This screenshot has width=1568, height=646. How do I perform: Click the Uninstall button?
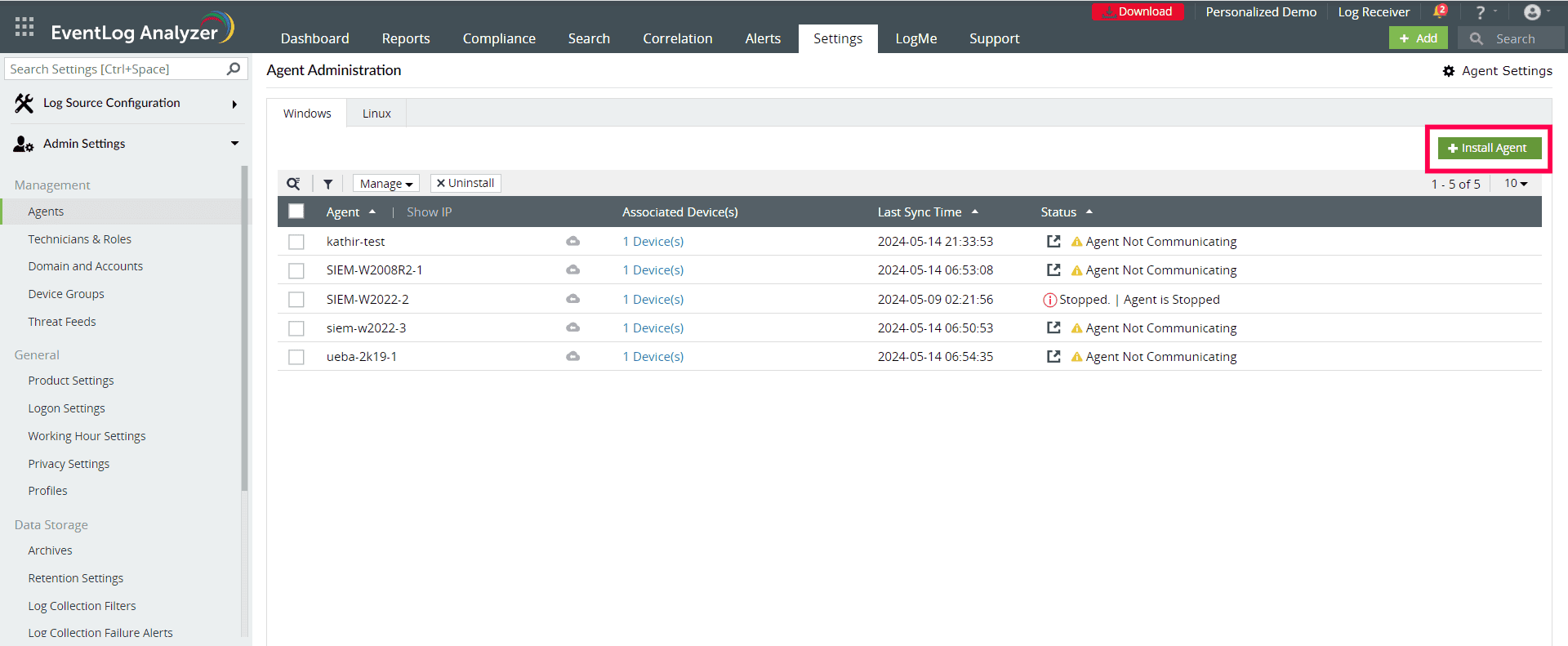pyautogui.click(x=465, y=183)
